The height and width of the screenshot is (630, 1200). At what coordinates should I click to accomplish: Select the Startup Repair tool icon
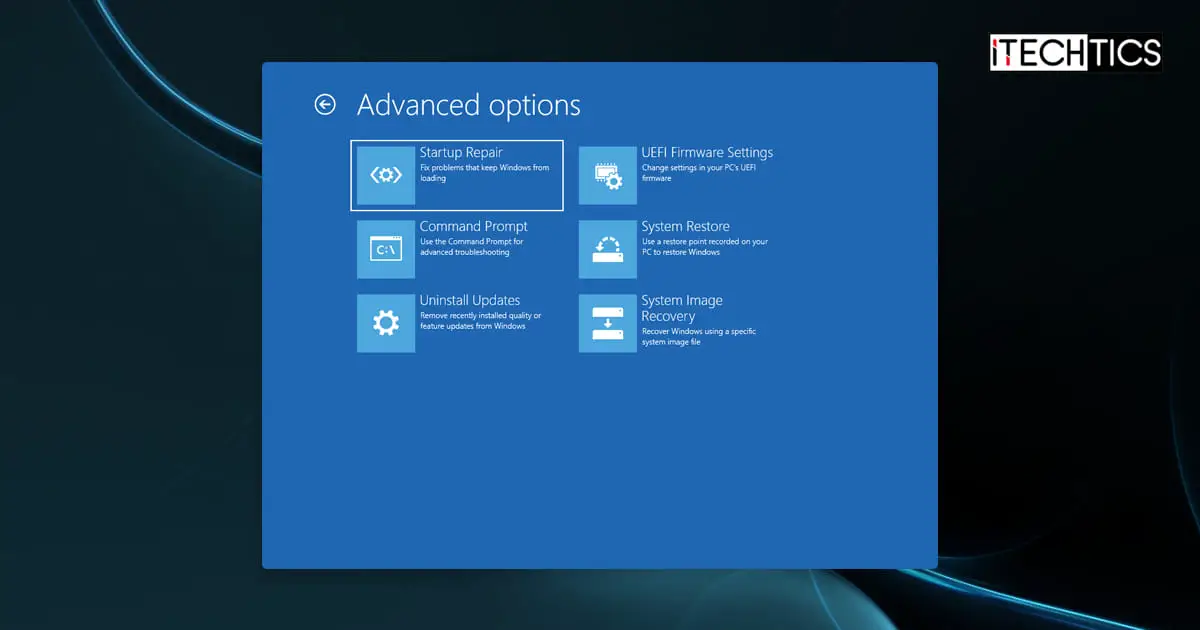(x=386, y=175)
